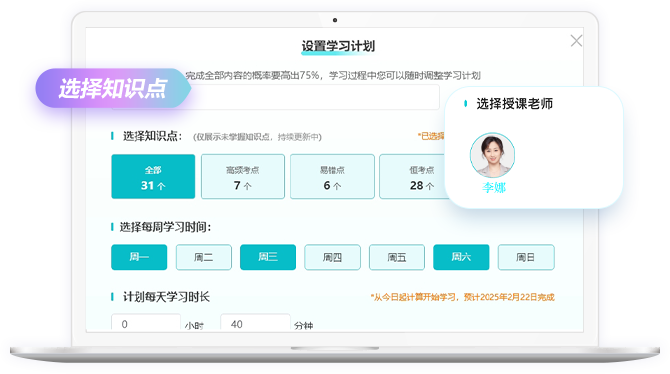
Task: Click the 分钟 input field showing 40
Action: [x=255, y=323]
